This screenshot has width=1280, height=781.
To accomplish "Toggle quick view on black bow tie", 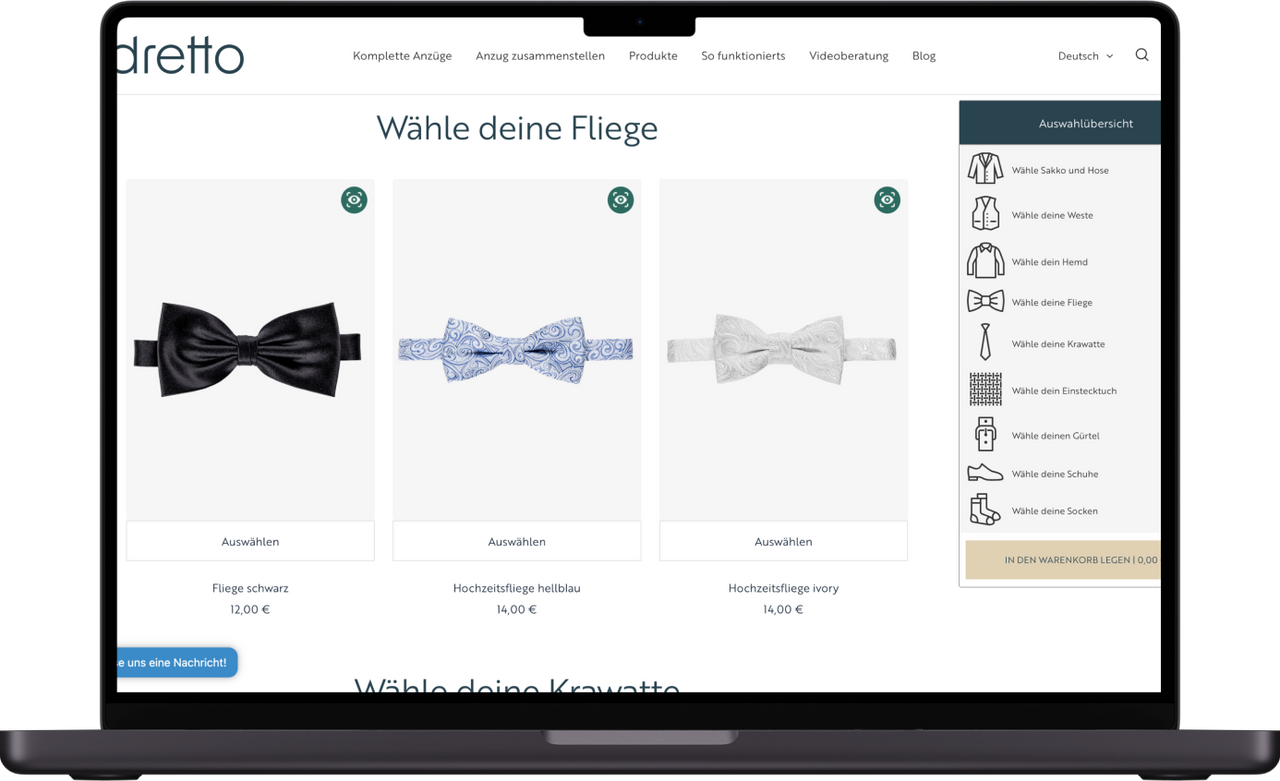I will click(x=354, y=200).
